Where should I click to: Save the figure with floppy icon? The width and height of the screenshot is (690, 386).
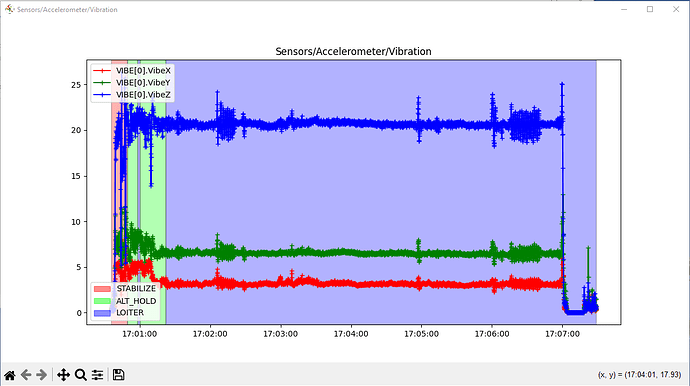click(118, 375)
